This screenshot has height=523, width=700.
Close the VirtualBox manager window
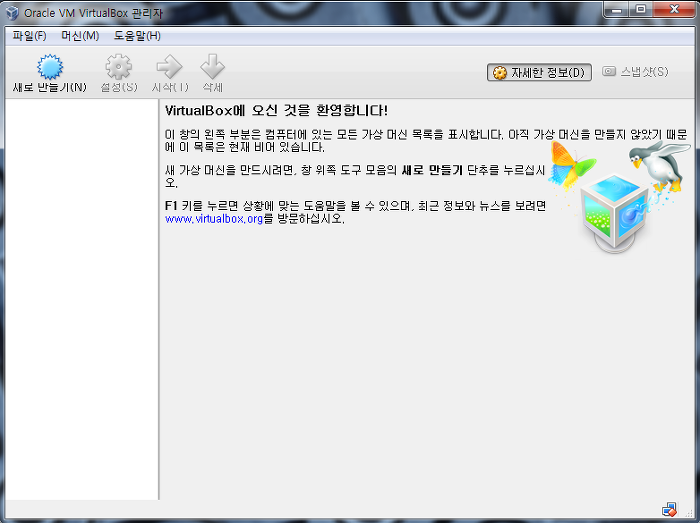coord(674,10)
